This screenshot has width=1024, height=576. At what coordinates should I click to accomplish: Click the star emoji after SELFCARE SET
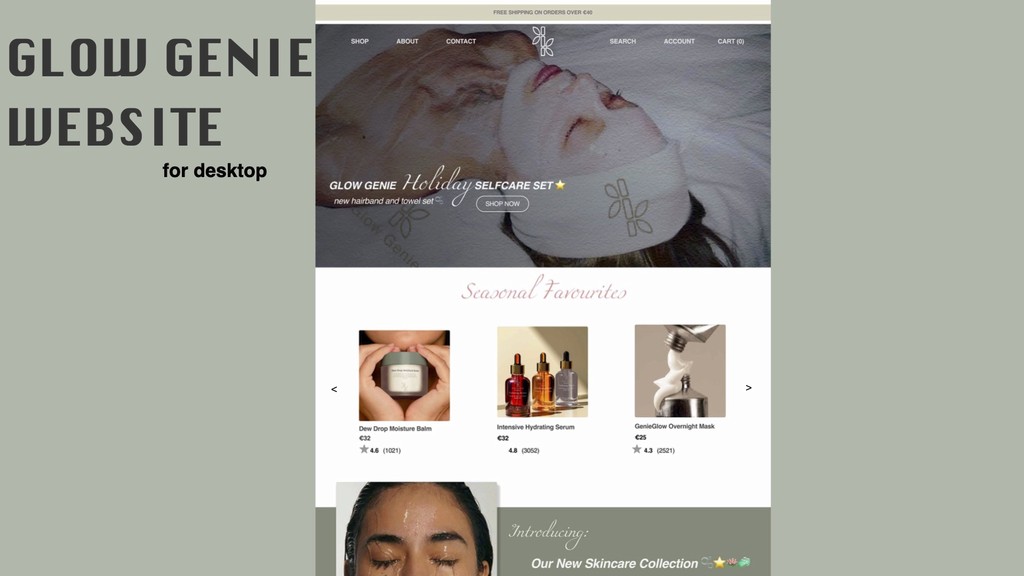coord(560,185)
